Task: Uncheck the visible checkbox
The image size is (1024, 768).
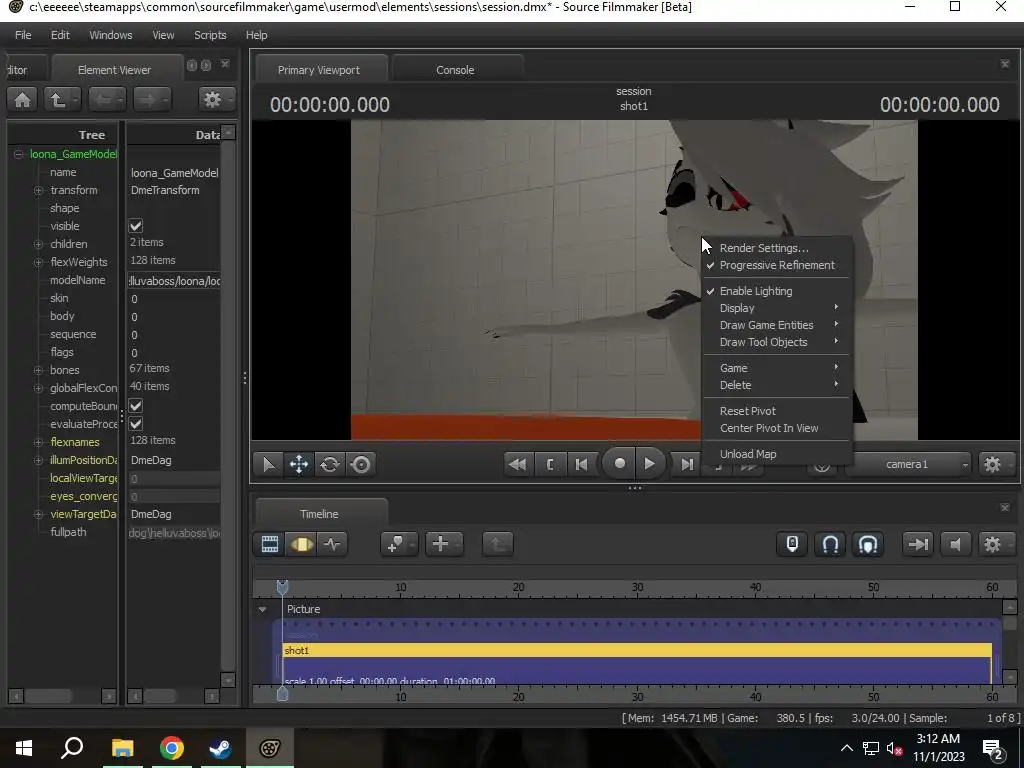Action: [x=136, y=226]
